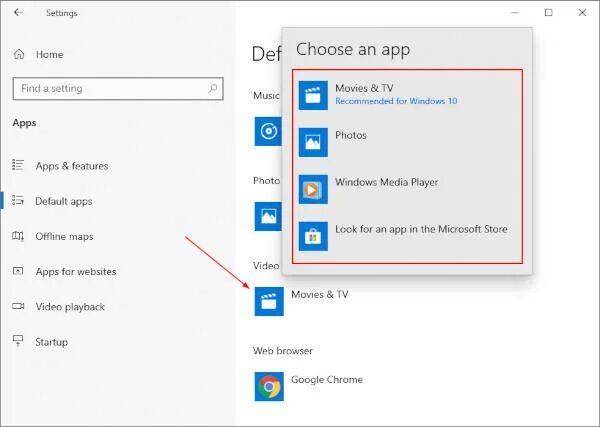Click the Music player default app icon
Screen dimensions: 600x427
pyautogui.click(x=268, y=131)
